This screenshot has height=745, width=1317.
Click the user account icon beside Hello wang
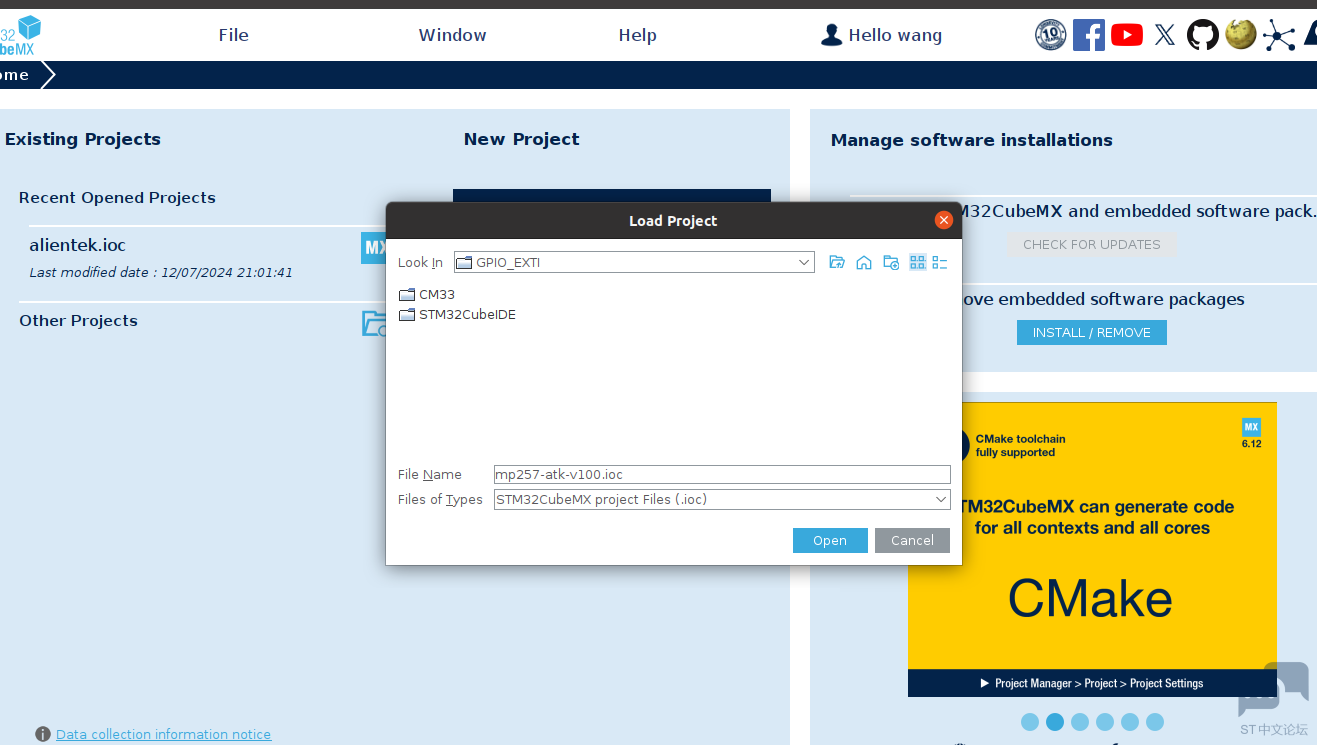pos(831,35)
